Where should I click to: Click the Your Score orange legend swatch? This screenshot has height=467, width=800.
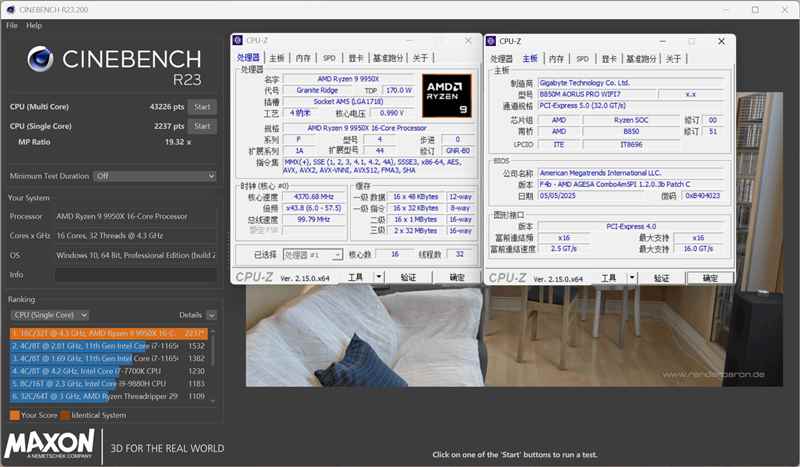[15, 415]
